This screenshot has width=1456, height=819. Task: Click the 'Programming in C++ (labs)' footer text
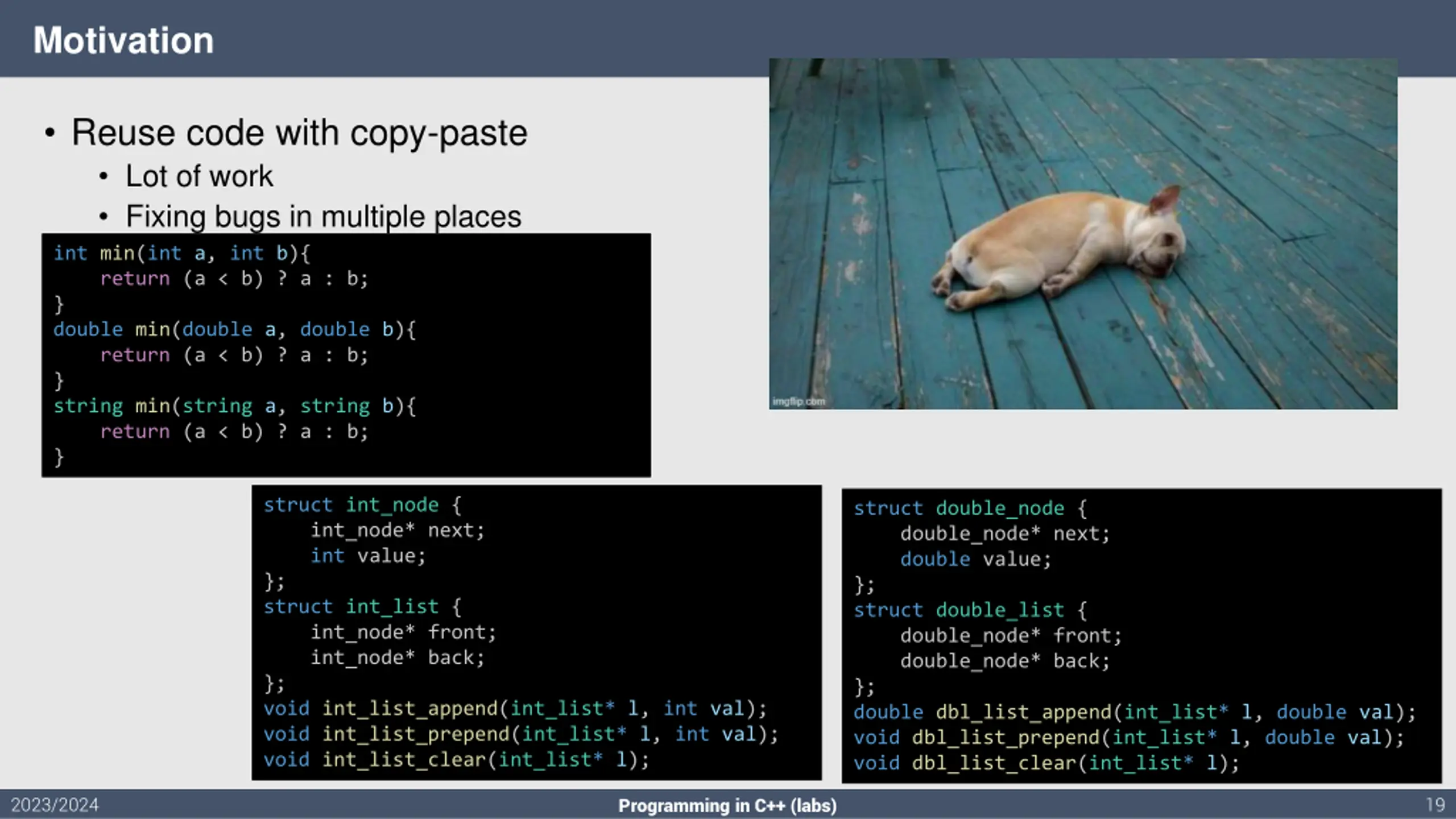727,806
